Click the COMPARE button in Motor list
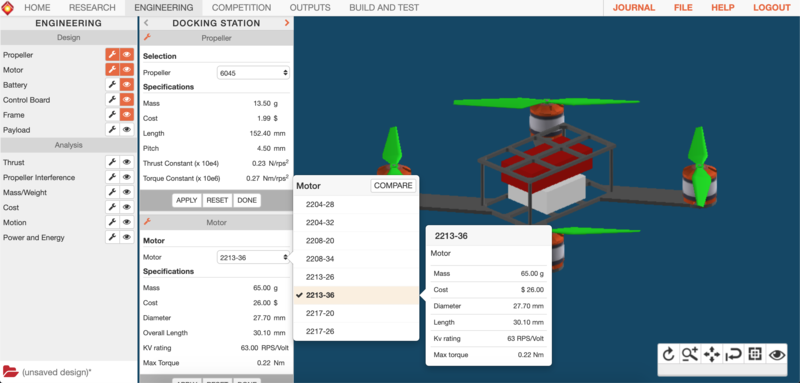800x383 pixels. coord(393,186)
